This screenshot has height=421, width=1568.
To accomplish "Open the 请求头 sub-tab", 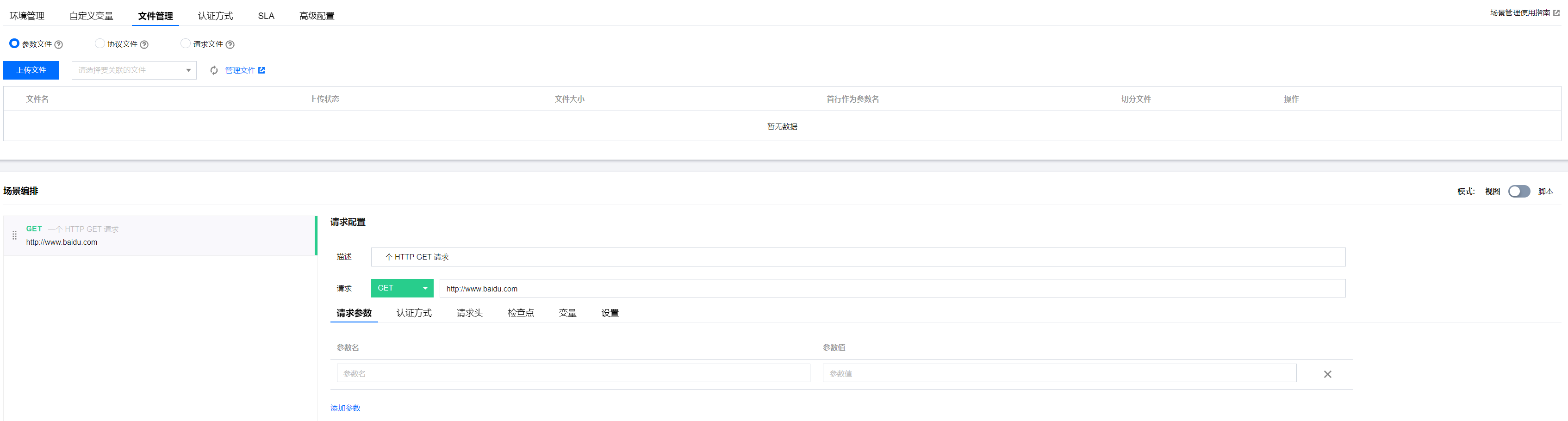I will [x=469, y=313].
